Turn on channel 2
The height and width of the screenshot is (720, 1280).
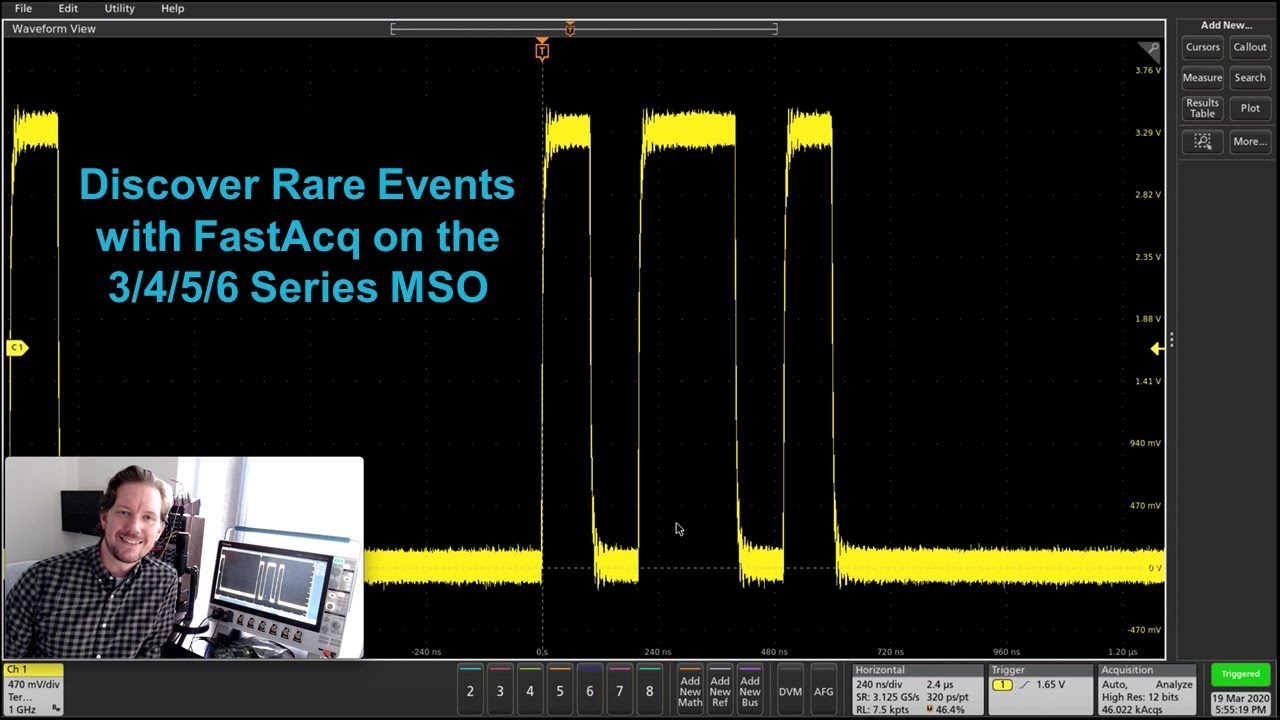click(x=470, y=689)
